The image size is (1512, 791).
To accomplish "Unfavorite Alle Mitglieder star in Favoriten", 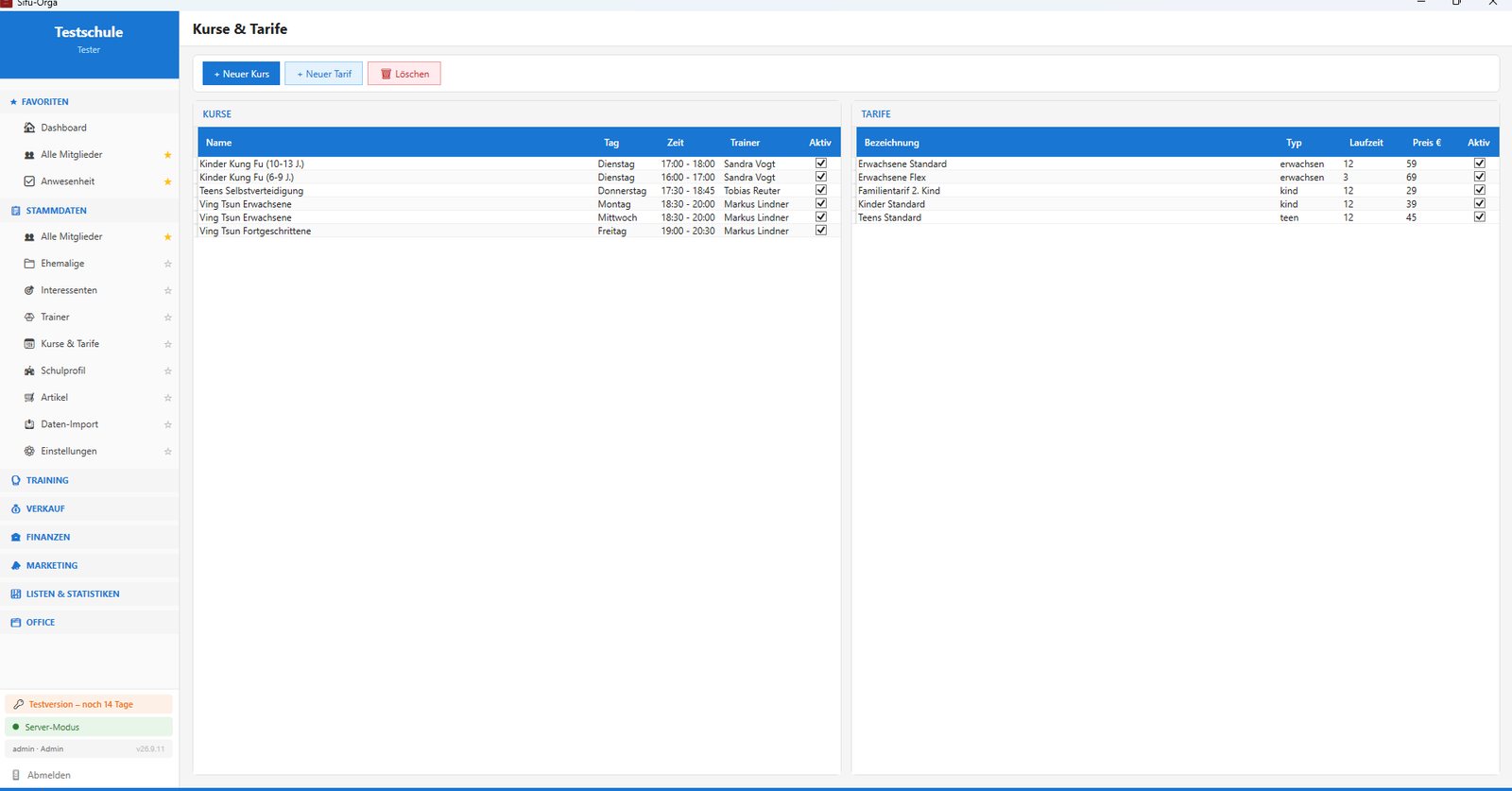I will (168, 155).
